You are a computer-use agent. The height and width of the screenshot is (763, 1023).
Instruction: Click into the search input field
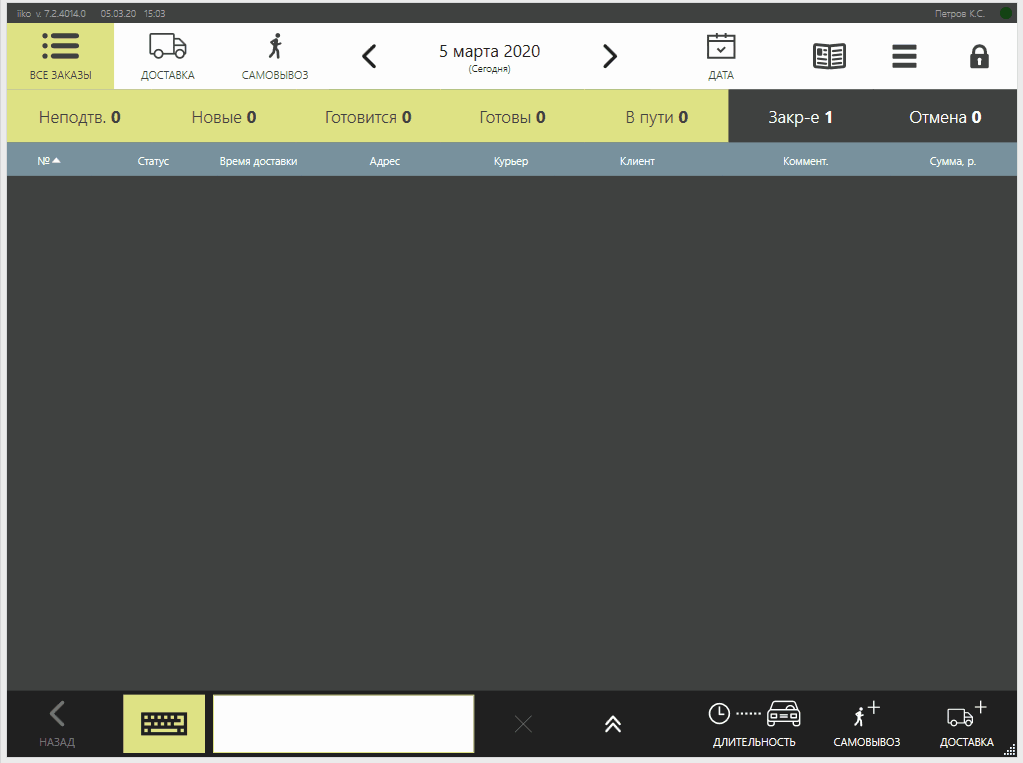[x=343, y=724]
